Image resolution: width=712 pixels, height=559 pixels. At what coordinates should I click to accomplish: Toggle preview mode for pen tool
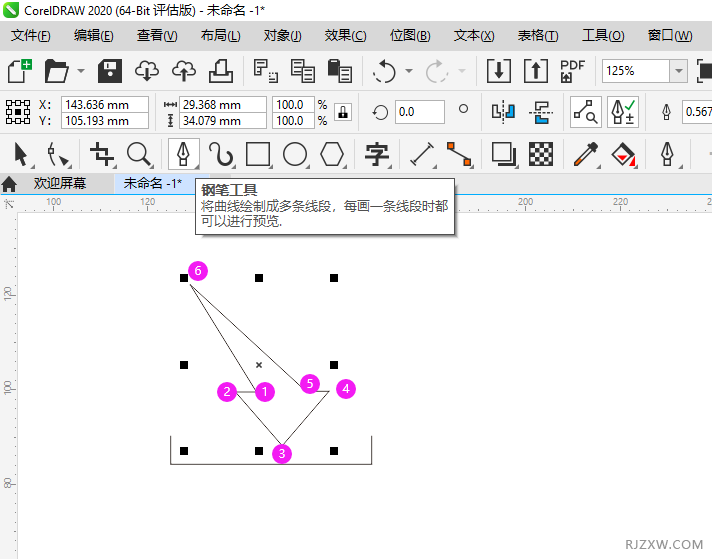(586, 112)
